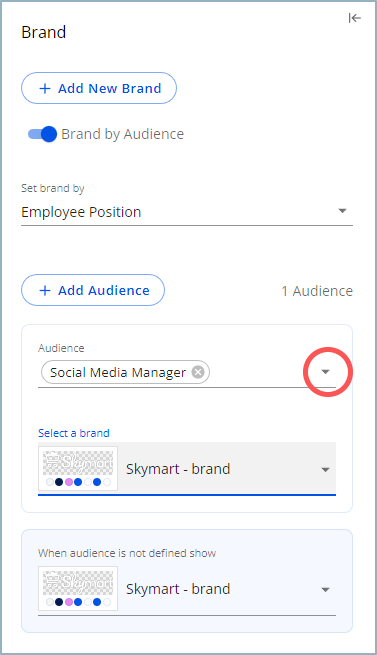The image size is (377, 655).
Task: Click Add New Brand button
Action: (x=99, y=88)
